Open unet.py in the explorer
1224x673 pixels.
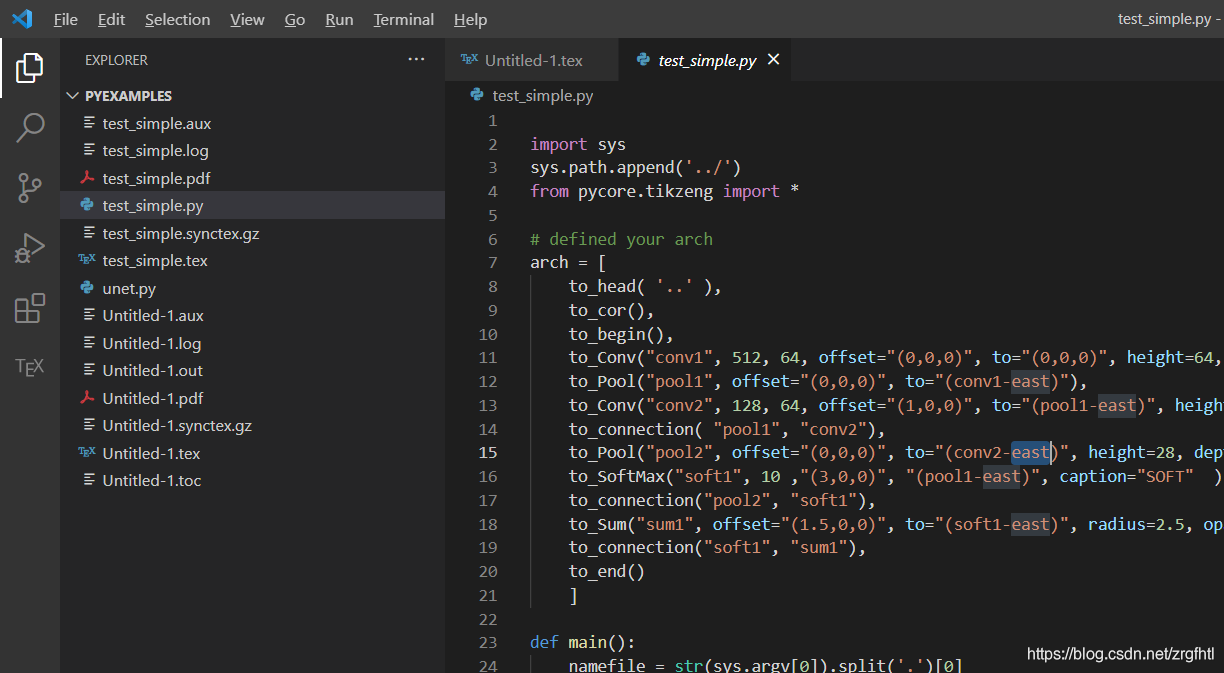[252, 288]
